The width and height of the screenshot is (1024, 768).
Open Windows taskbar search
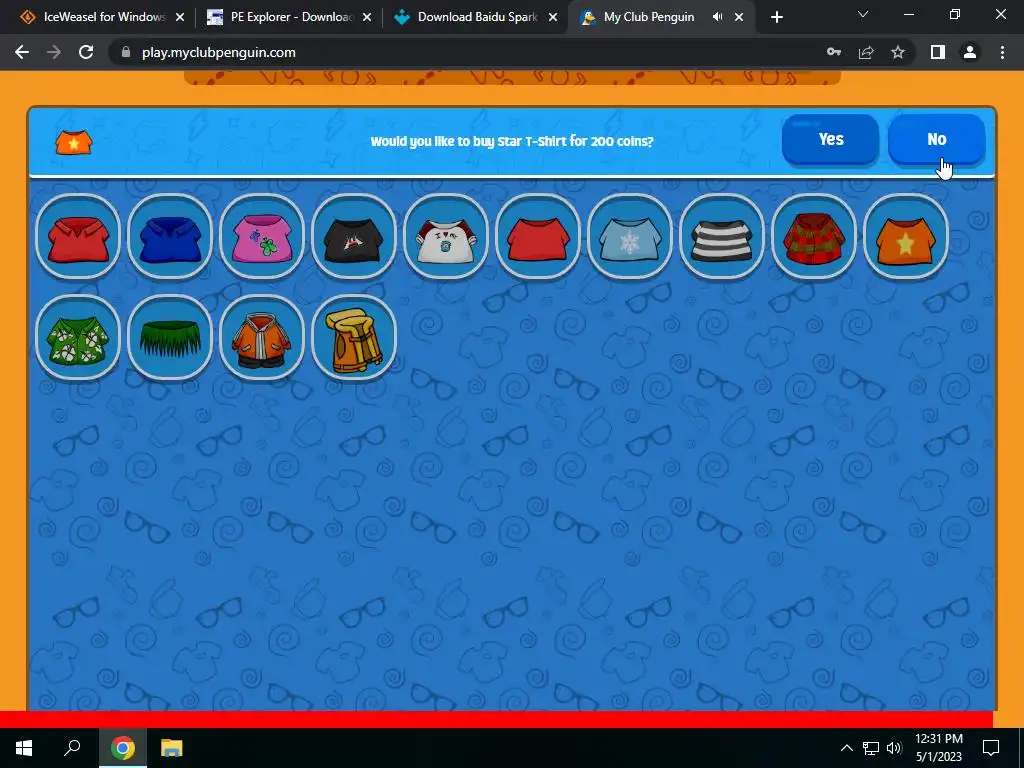coord(72,748)
